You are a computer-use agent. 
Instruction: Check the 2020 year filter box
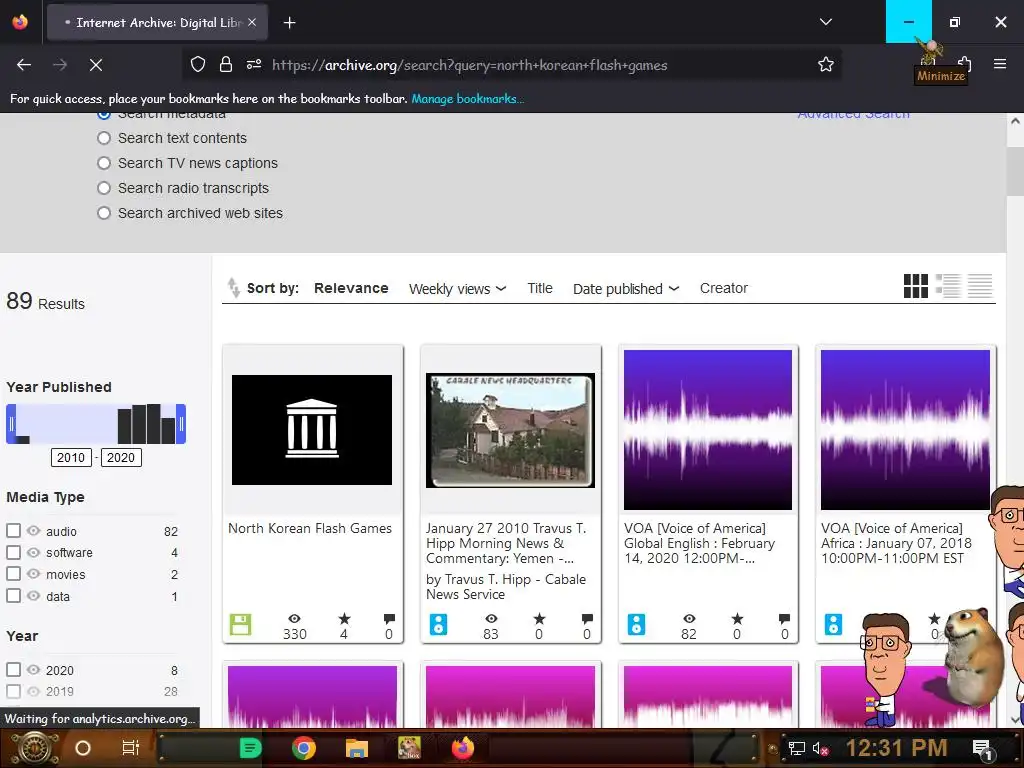pos(13,669)
